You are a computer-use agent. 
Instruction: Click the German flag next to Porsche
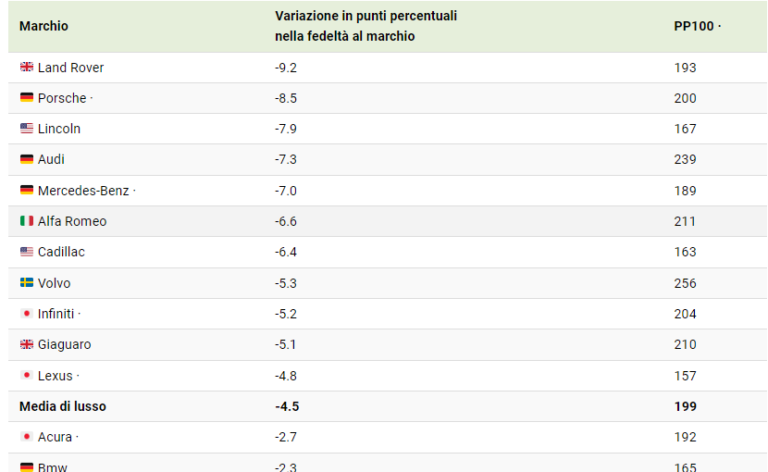pyautogui.click(x=26, y=97)
